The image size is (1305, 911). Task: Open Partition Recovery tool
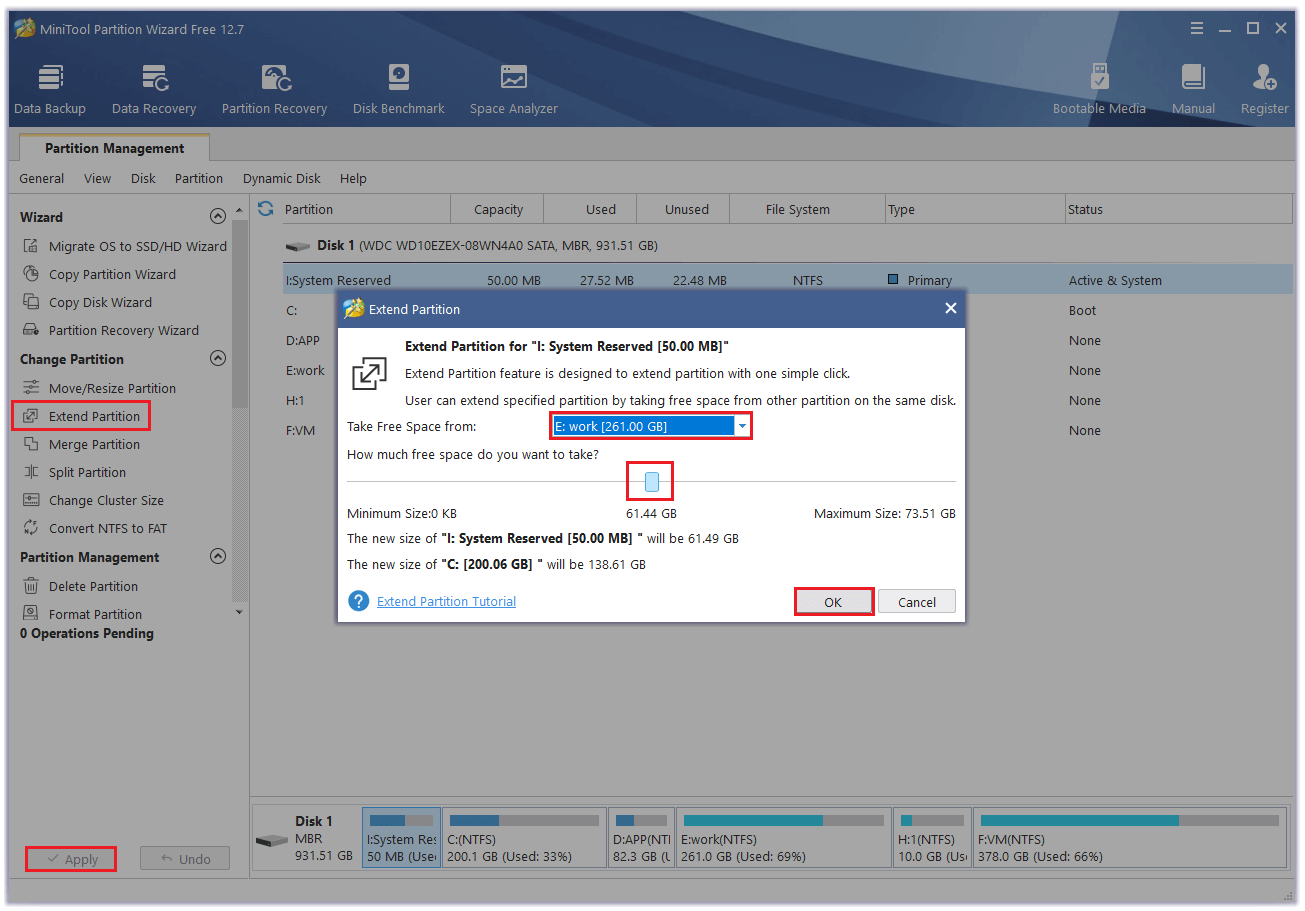point(274,90)
